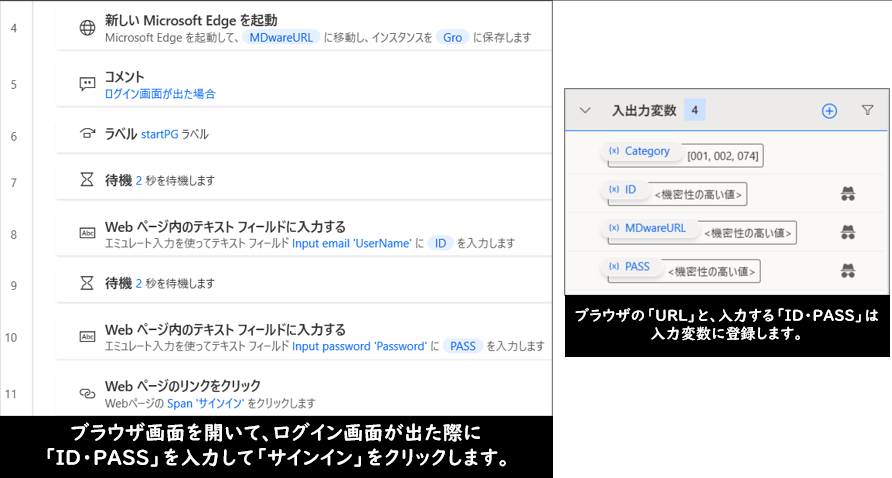Click the 入出力変数 panel header title
The height and width of the screenshot is (478, 892).
coord(644,110)
